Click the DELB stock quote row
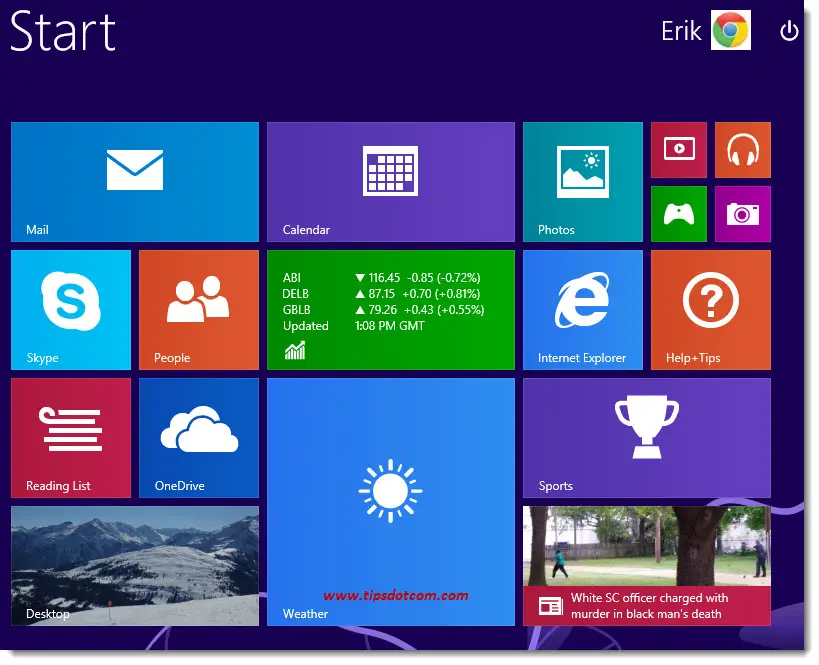This screenshot has height=665, width=819. (x=381, y=294)
